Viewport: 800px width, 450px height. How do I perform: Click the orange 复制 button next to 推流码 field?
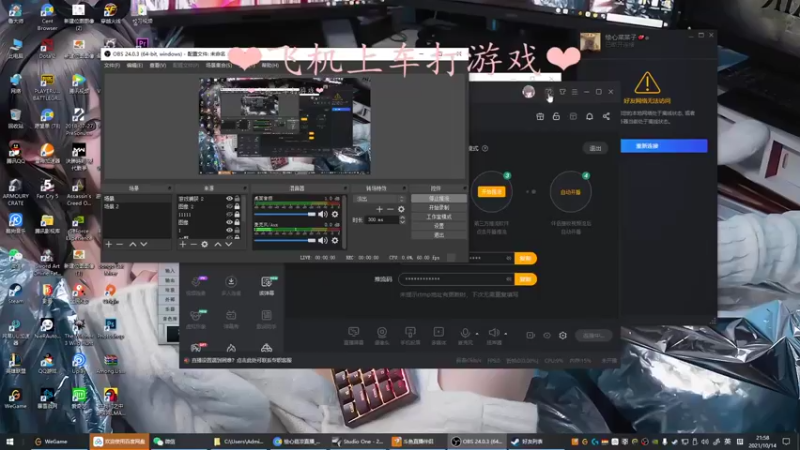(526, 279)
